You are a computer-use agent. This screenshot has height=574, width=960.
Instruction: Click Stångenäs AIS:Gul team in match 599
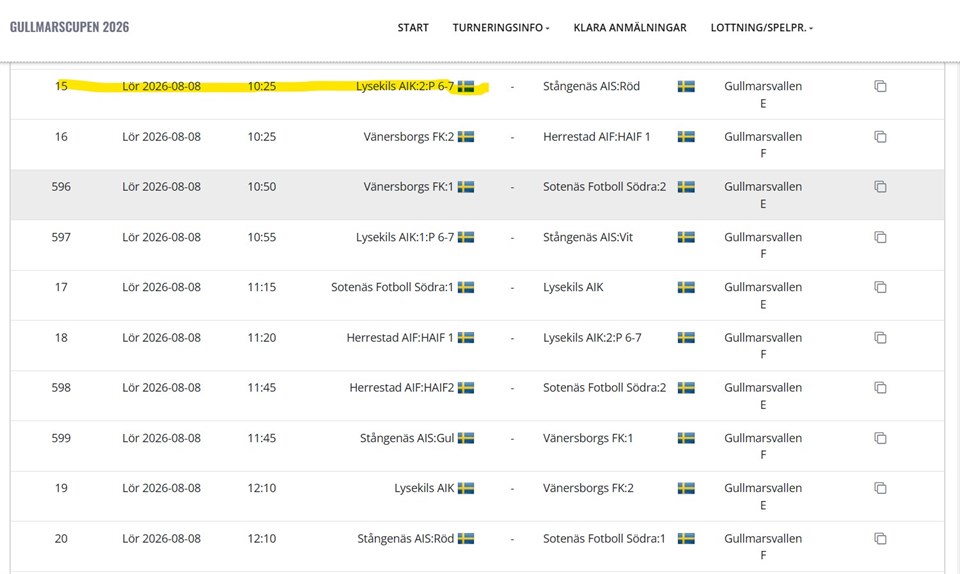pos(407,438)
